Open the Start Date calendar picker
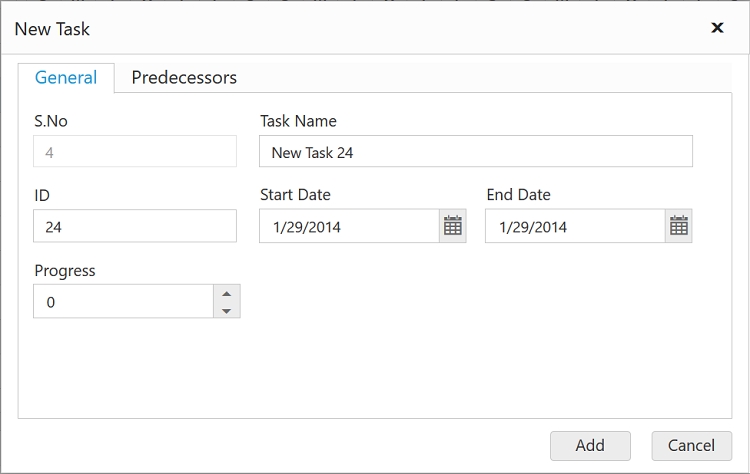The image size is (750, 474). (453, 226)
